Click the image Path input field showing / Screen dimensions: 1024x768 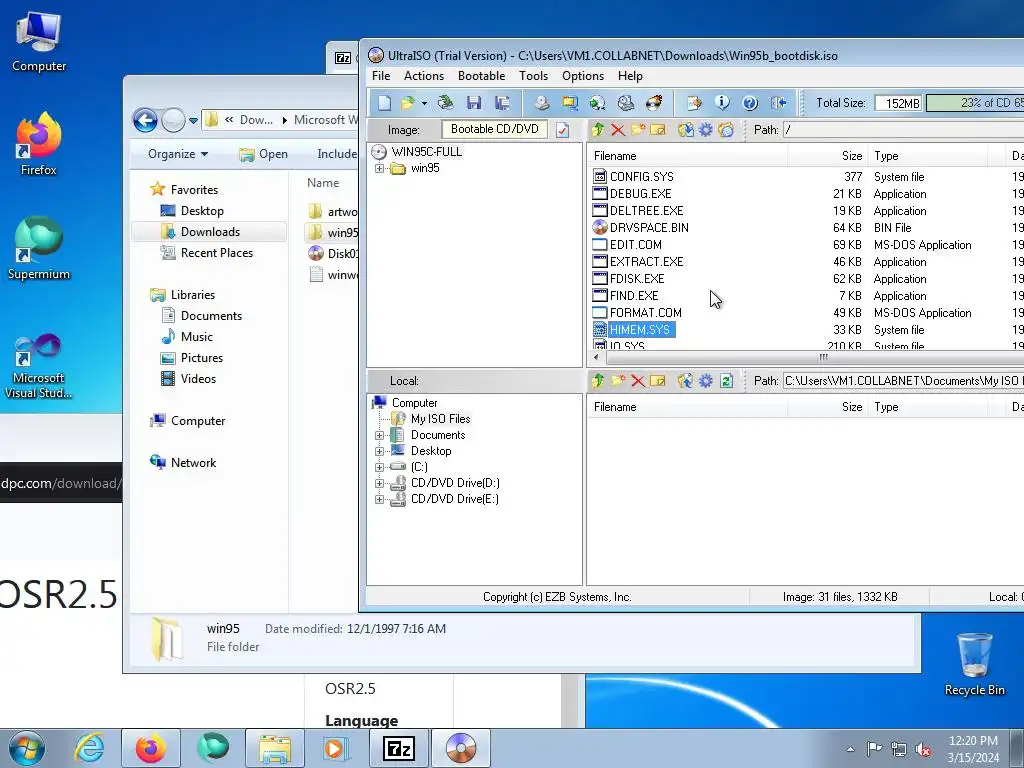[x=903, y=130]
